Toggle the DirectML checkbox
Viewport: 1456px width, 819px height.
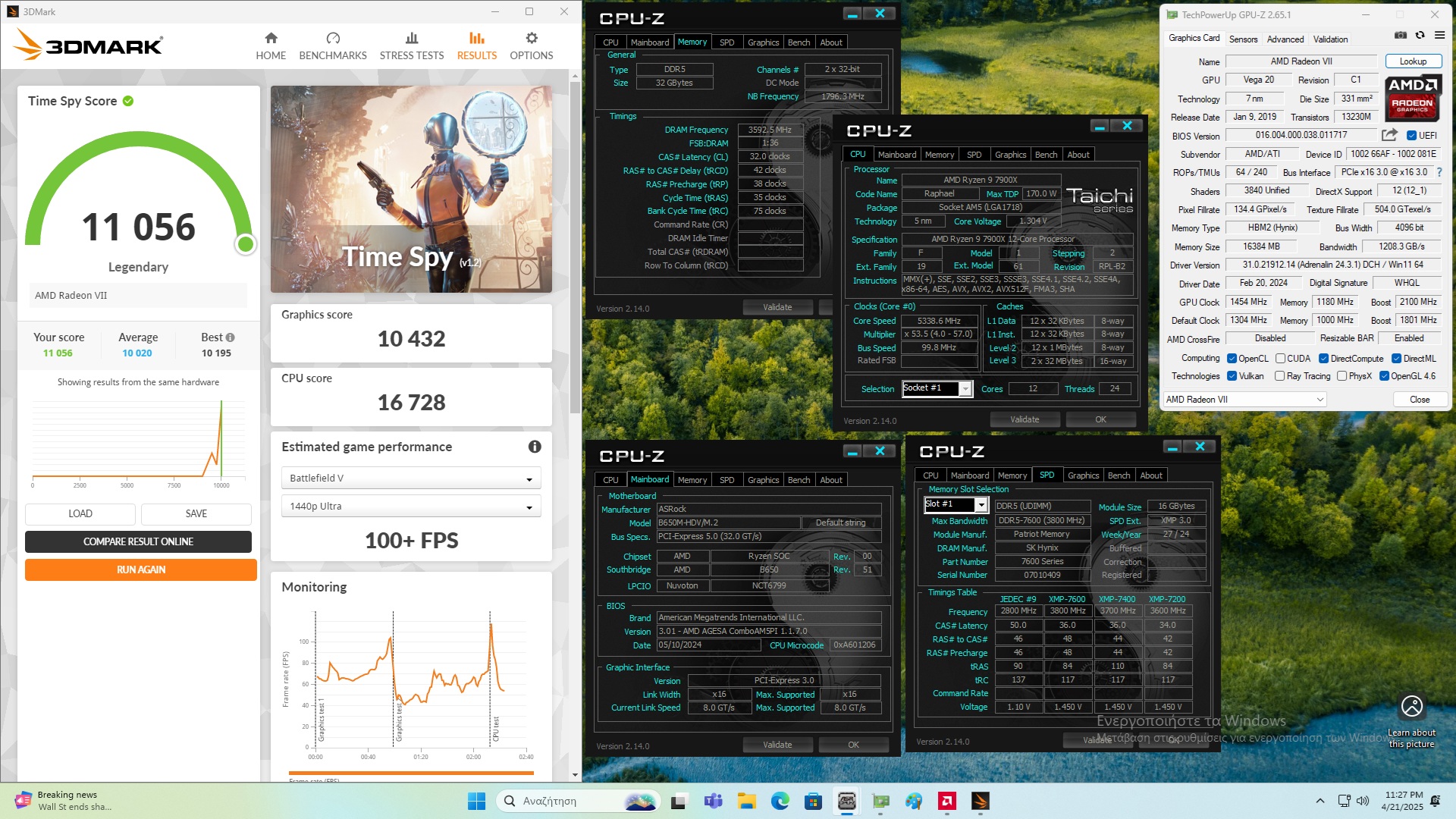coord(1396,359)
